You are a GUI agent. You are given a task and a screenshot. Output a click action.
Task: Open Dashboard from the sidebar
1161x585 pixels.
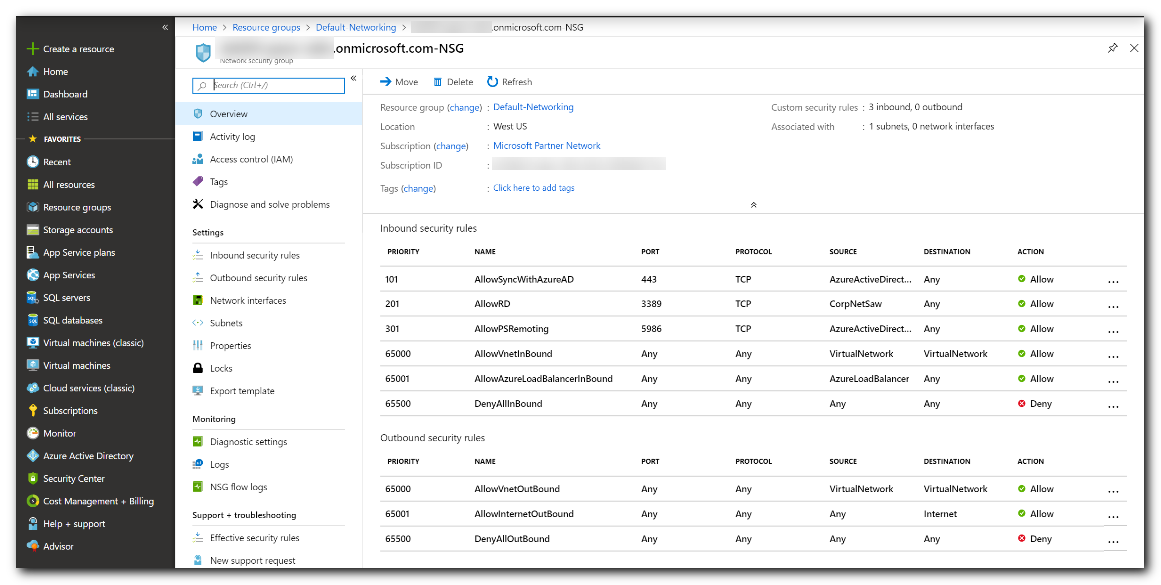pyautogui.click(x=65, y=94)
